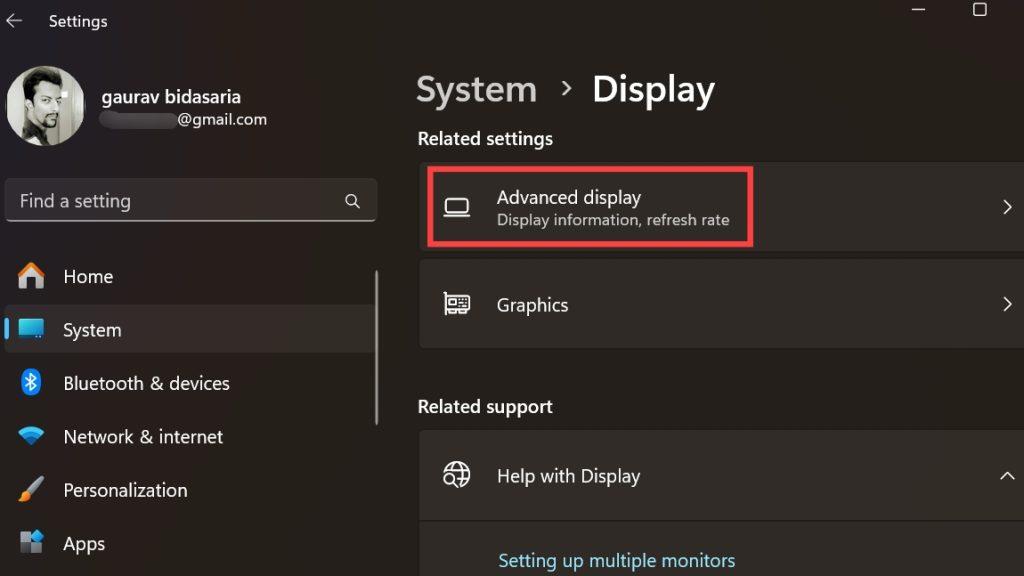
Task: Maximize the Settings window
Action: [980, 9]
